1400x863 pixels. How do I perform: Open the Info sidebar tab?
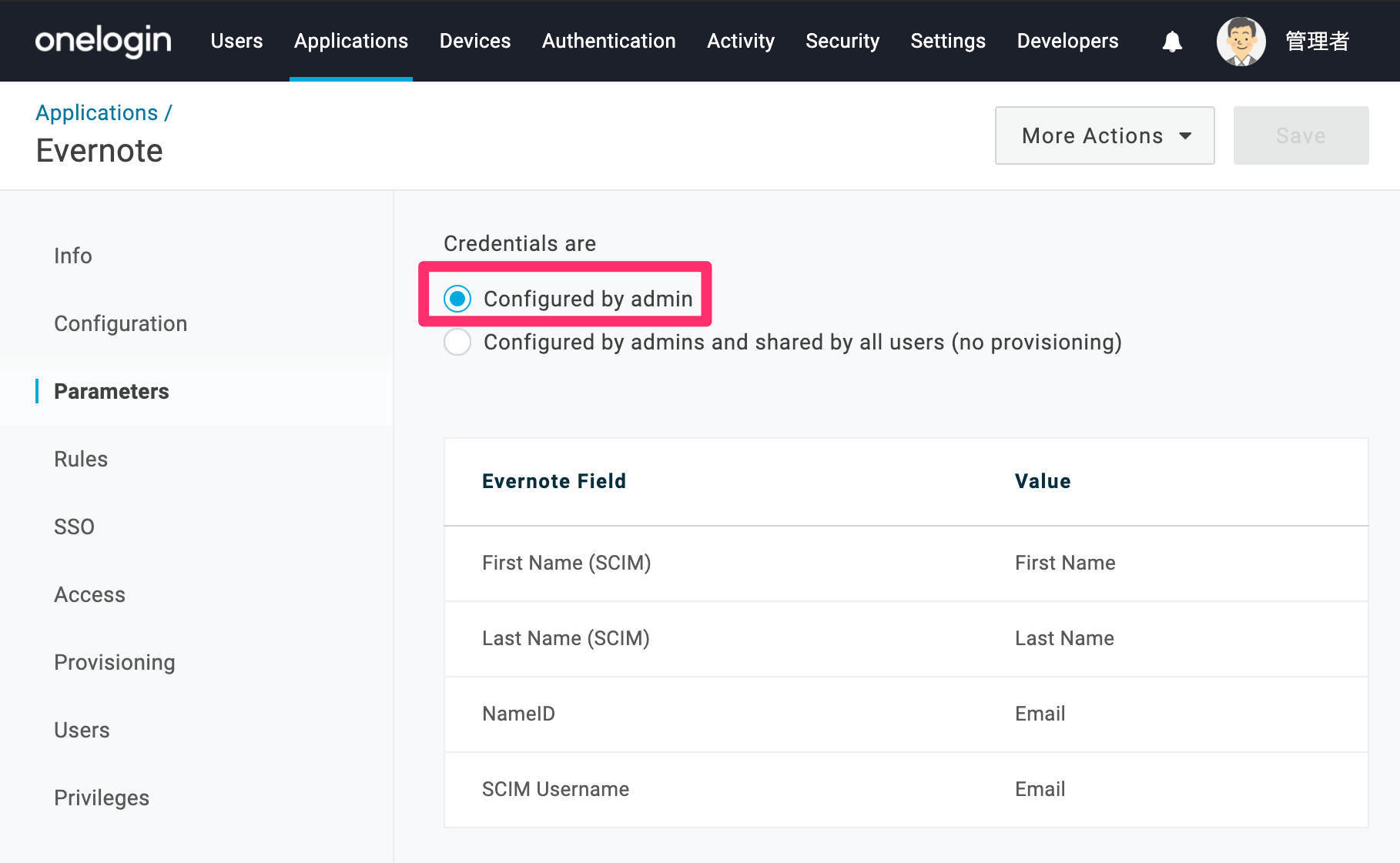[73, 256]
